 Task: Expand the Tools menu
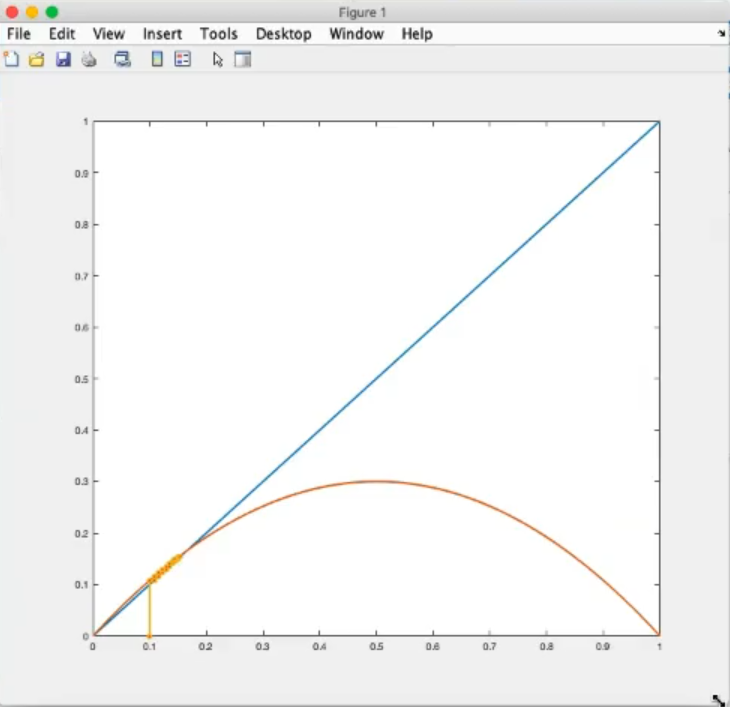[x=218, y=34]
